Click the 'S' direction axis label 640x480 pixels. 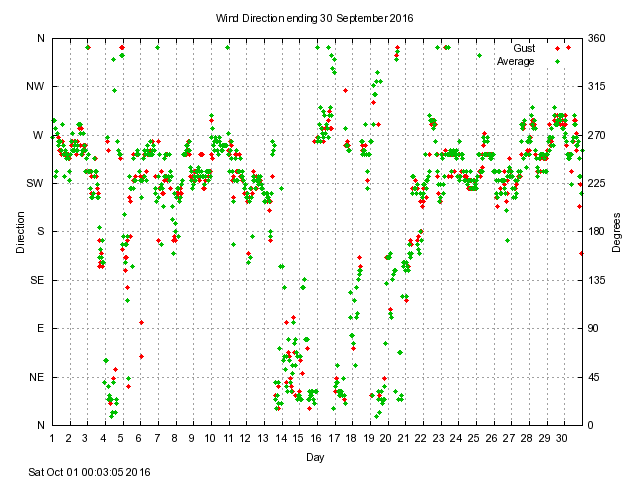(40, 231)
